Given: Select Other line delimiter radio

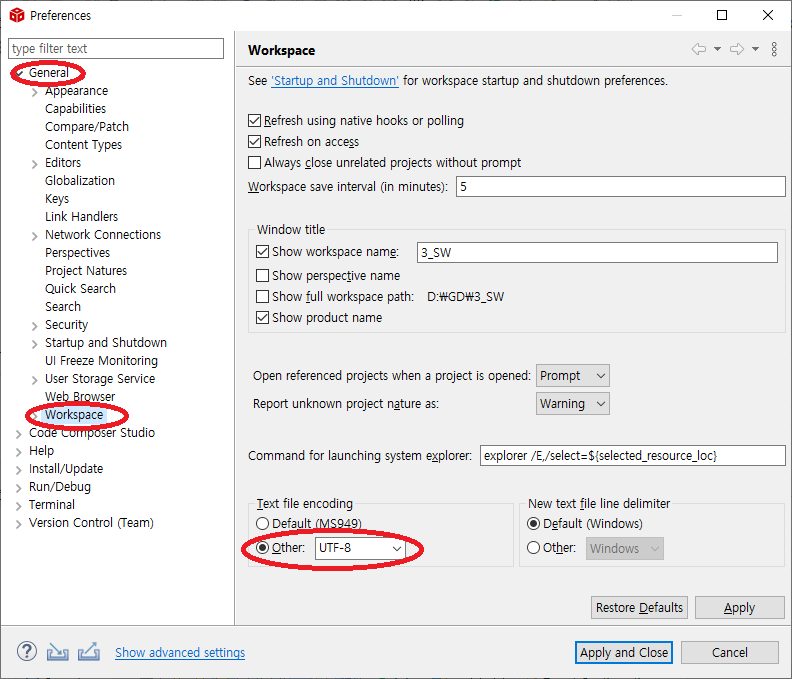Looking at the screenshot, I should point(533,548).
